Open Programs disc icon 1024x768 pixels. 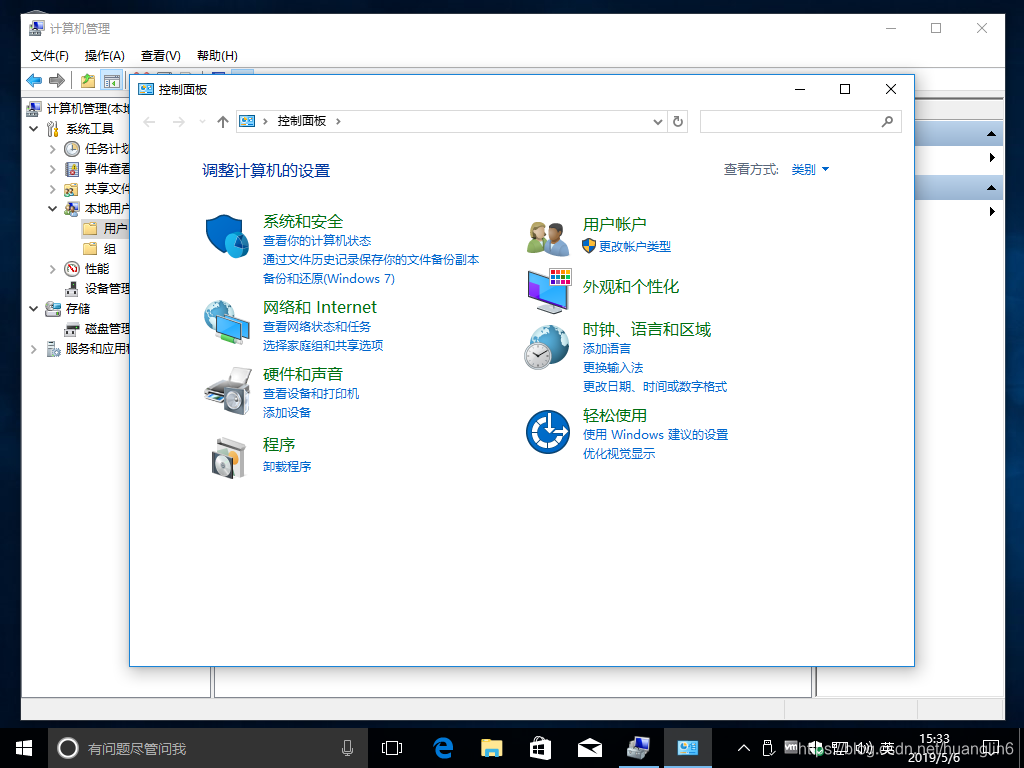point(229,458)
